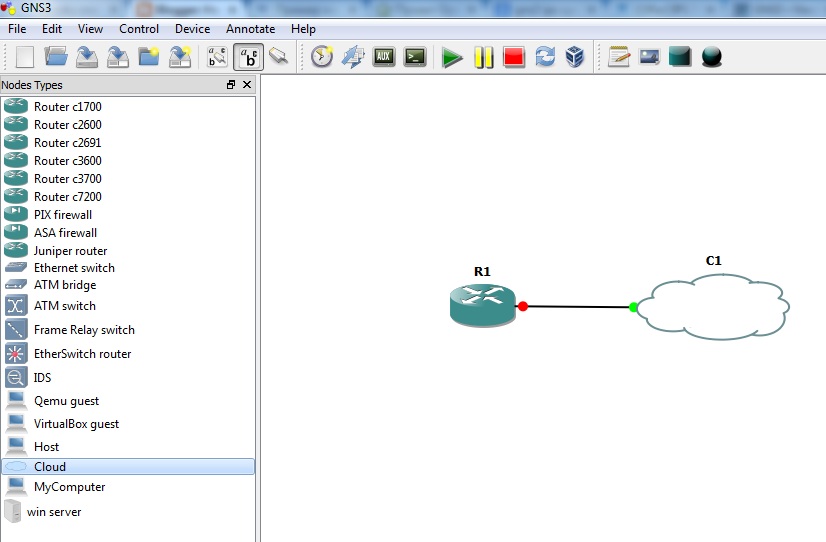Close the Nodes Types panel

247,85
